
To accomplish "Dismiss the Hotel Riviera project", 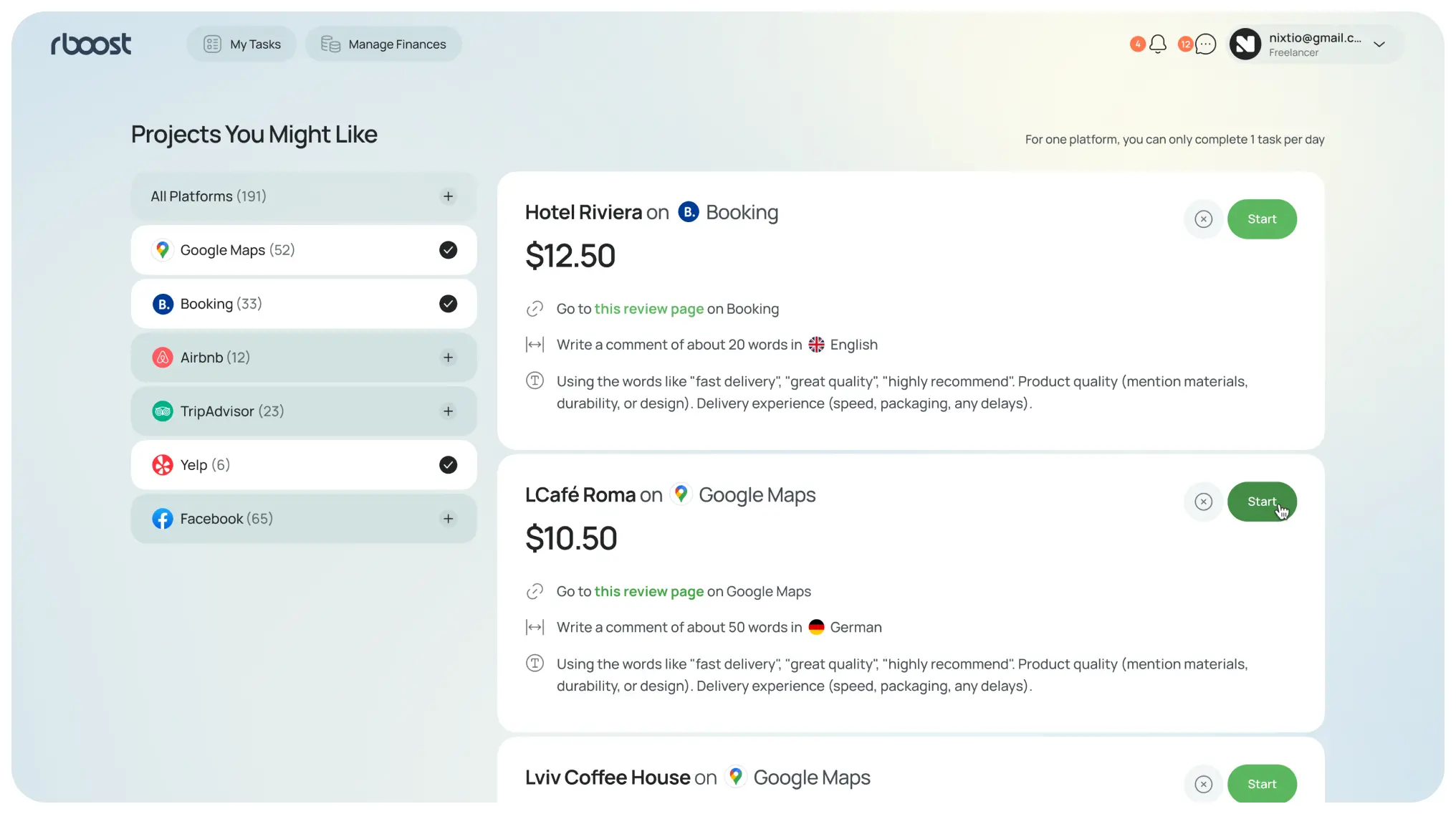I will (1204, 219).
